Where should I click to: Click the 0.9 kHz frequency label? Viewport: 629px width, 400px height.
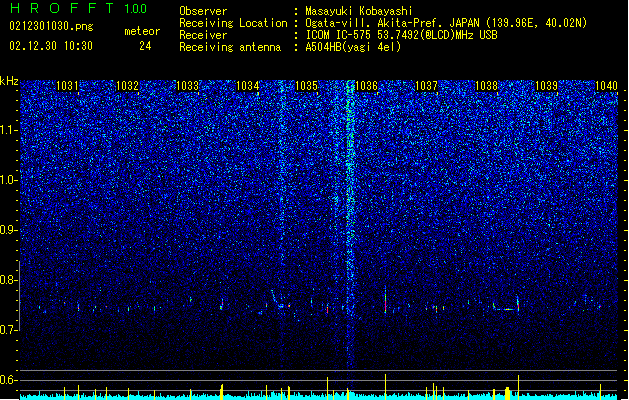tap(8, 230)
